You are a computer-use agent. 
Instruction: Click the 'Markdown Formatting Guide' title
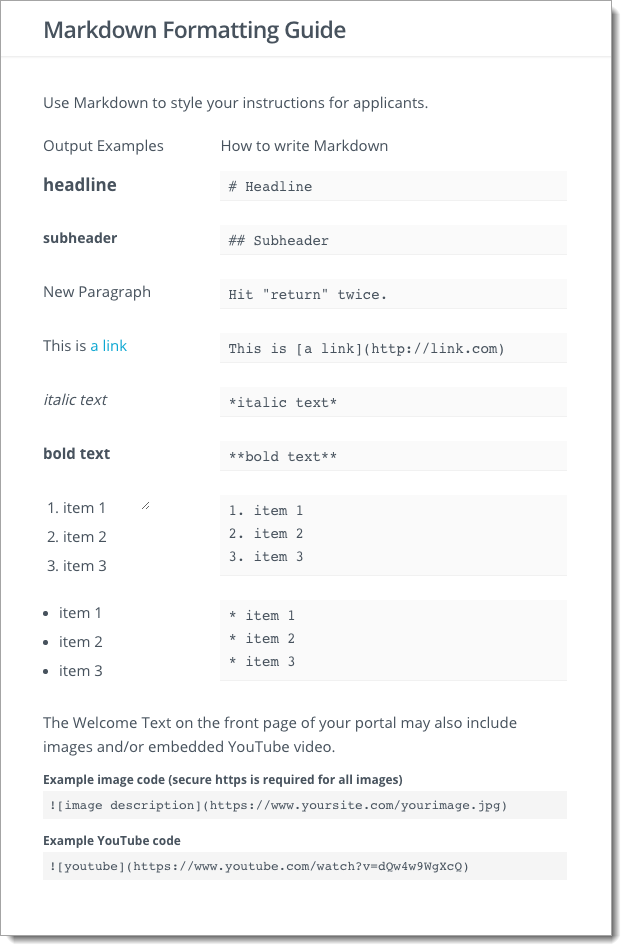pos(195,30)
